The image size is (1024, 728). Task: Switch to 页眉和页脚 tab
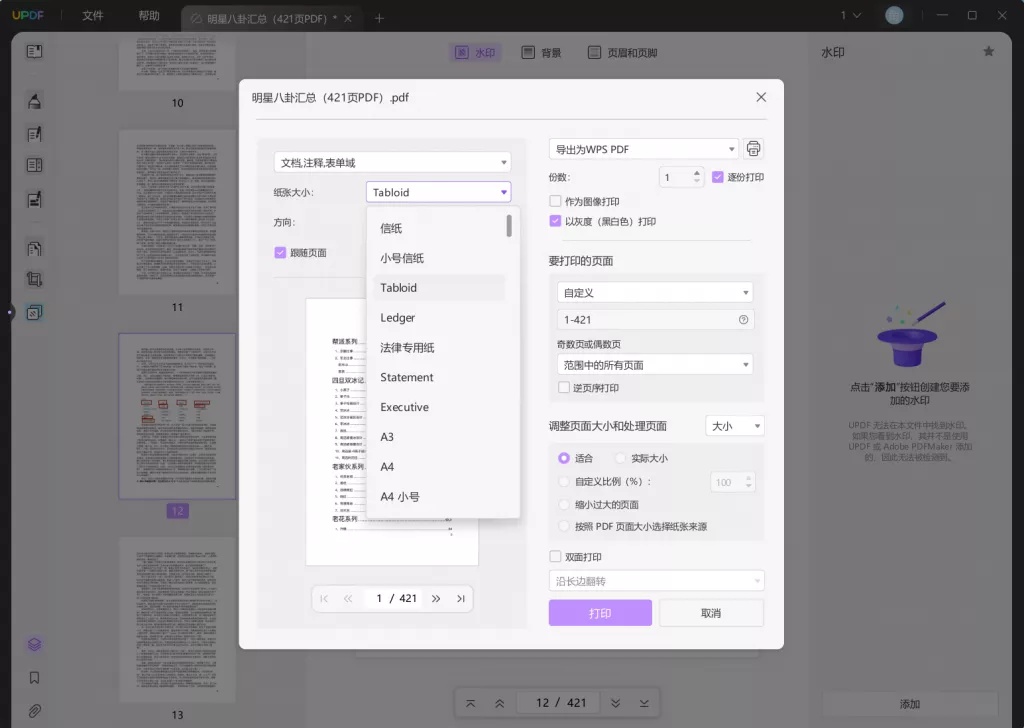[x=622, y=53]
